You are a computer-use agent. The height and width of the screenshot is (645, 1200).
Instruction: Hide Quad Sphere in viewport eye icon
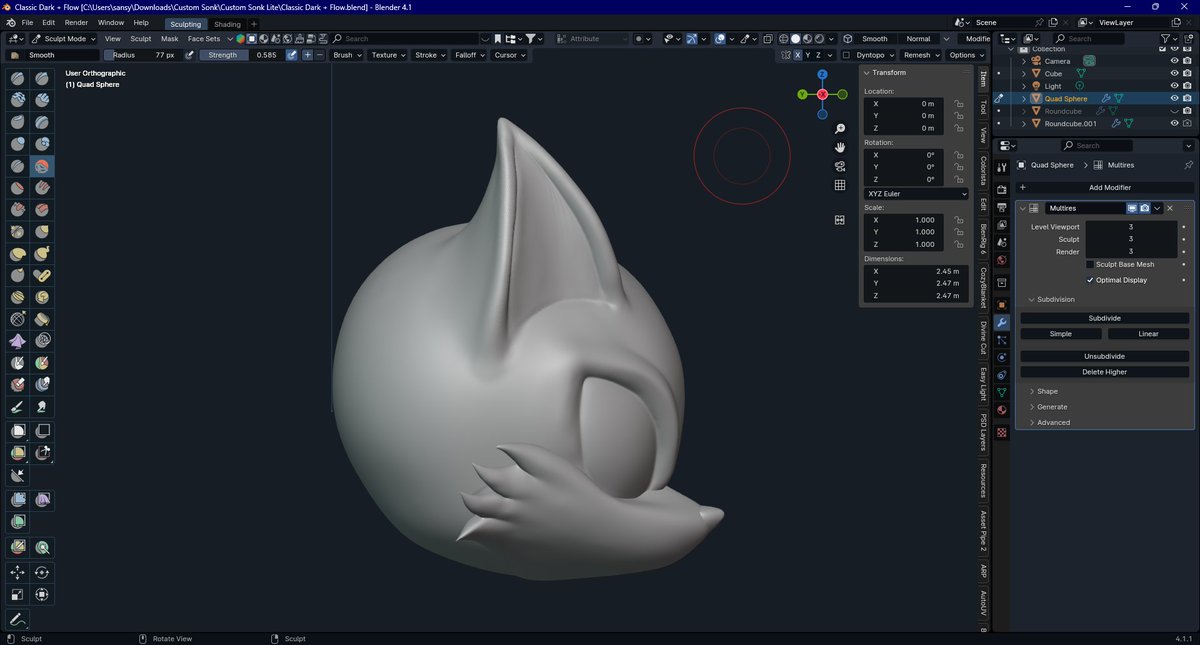coord(1174,99)
